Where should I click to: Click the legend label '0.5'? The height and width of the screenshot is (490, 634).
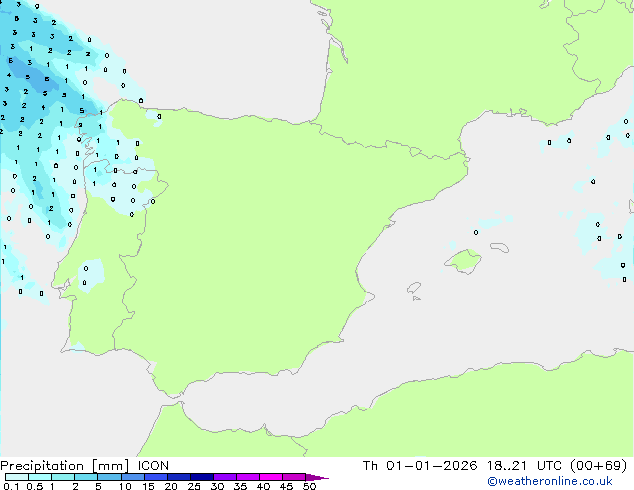[x=34, y=486]
